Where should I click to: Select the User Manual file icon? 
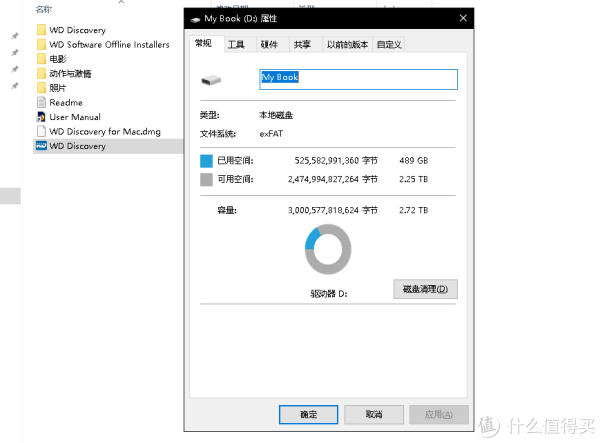pos(41,117)
